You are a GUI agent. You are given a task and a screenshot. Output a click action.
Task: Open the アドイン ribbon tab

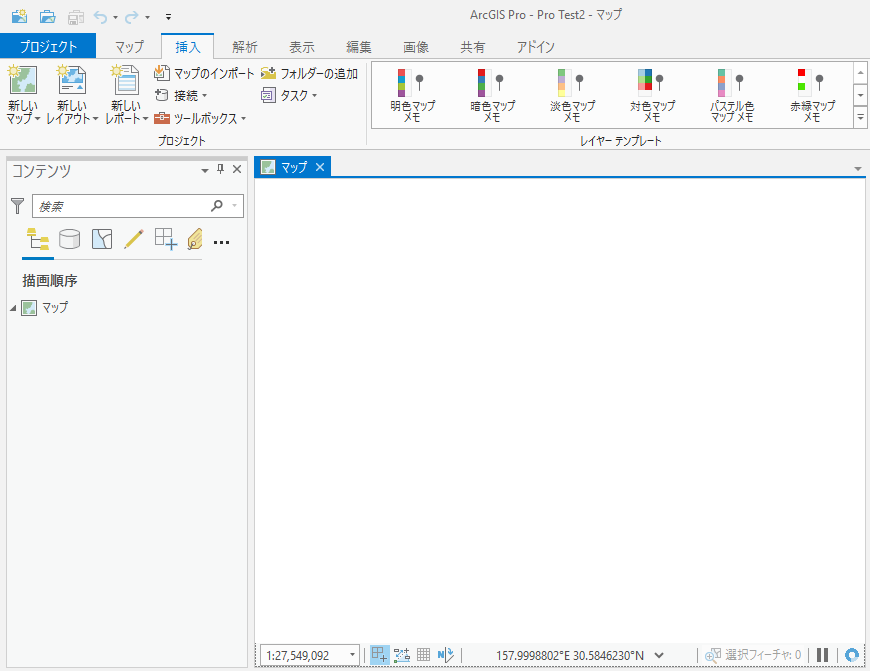(x=535, y=47)
